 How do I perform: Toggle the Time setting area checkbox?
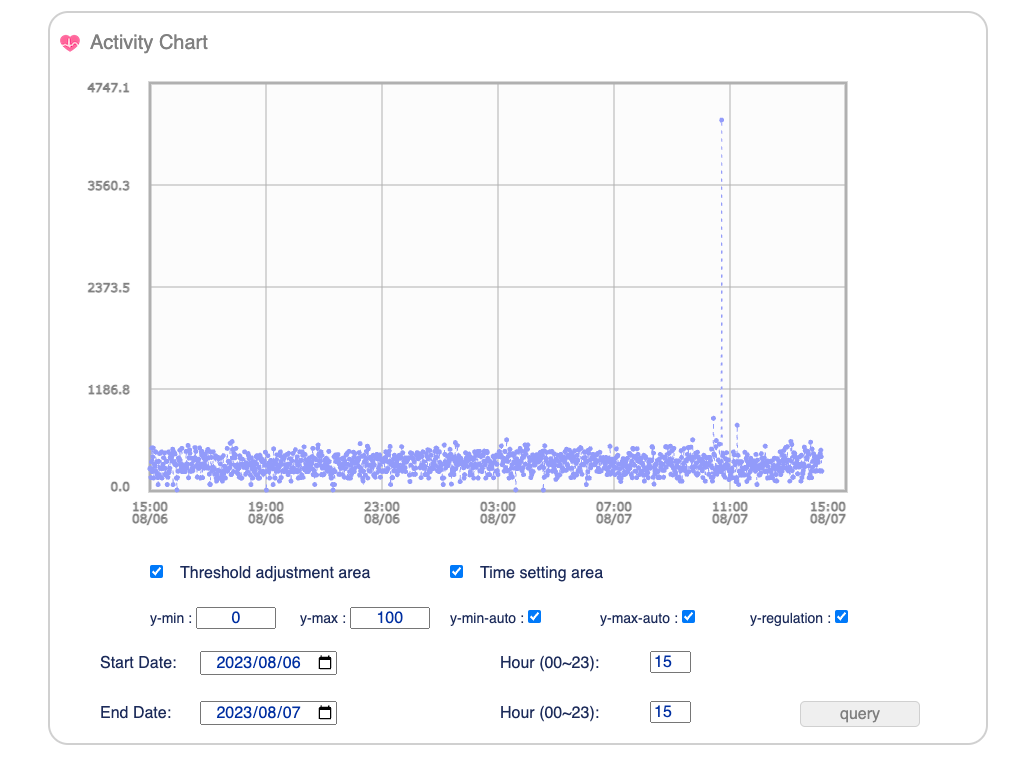(457, 572)
